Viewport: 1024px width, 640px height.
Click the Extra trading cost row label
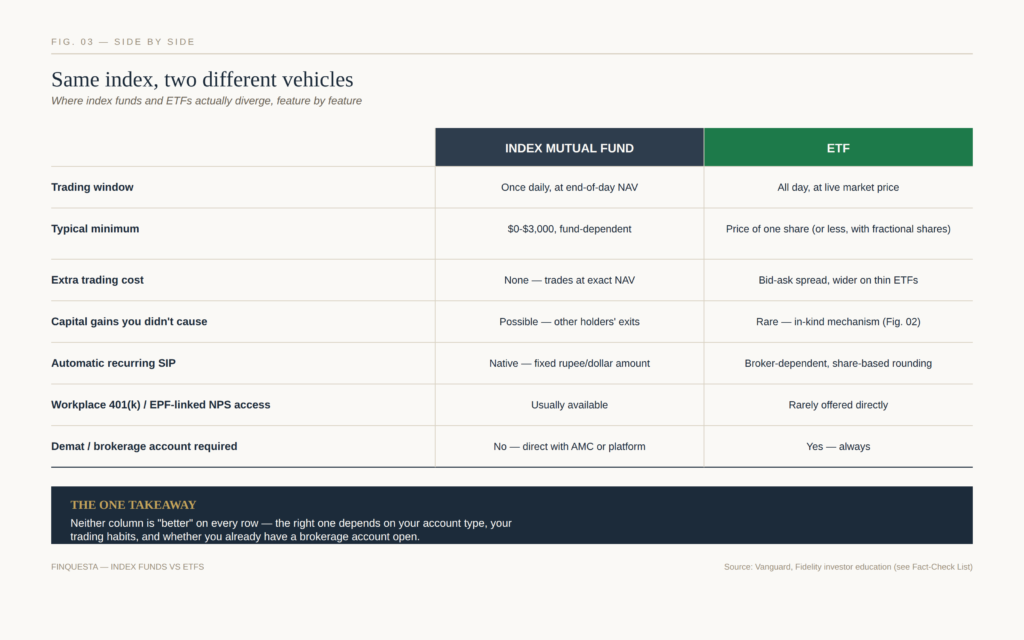pyautogui.click(x=97, y=280)
